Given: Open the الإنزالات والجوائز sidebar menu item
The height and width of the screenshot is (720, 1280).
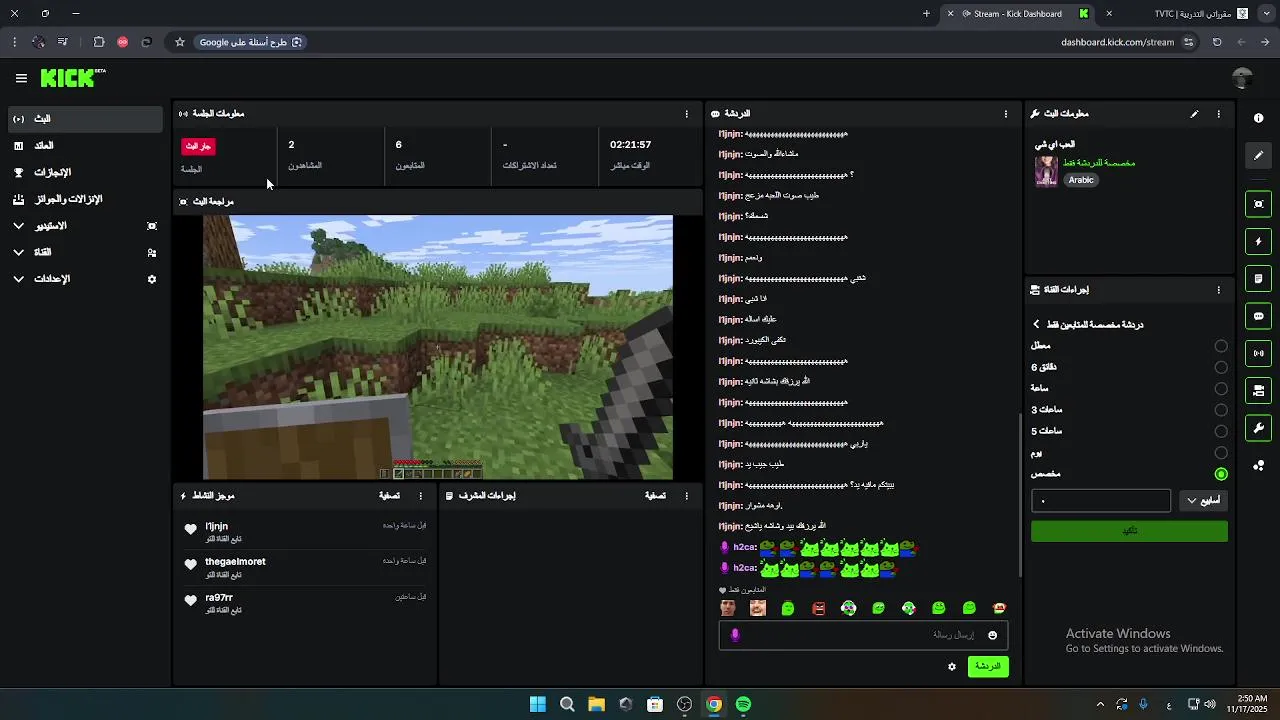Looking at the screenshot, I should [84, 199].
